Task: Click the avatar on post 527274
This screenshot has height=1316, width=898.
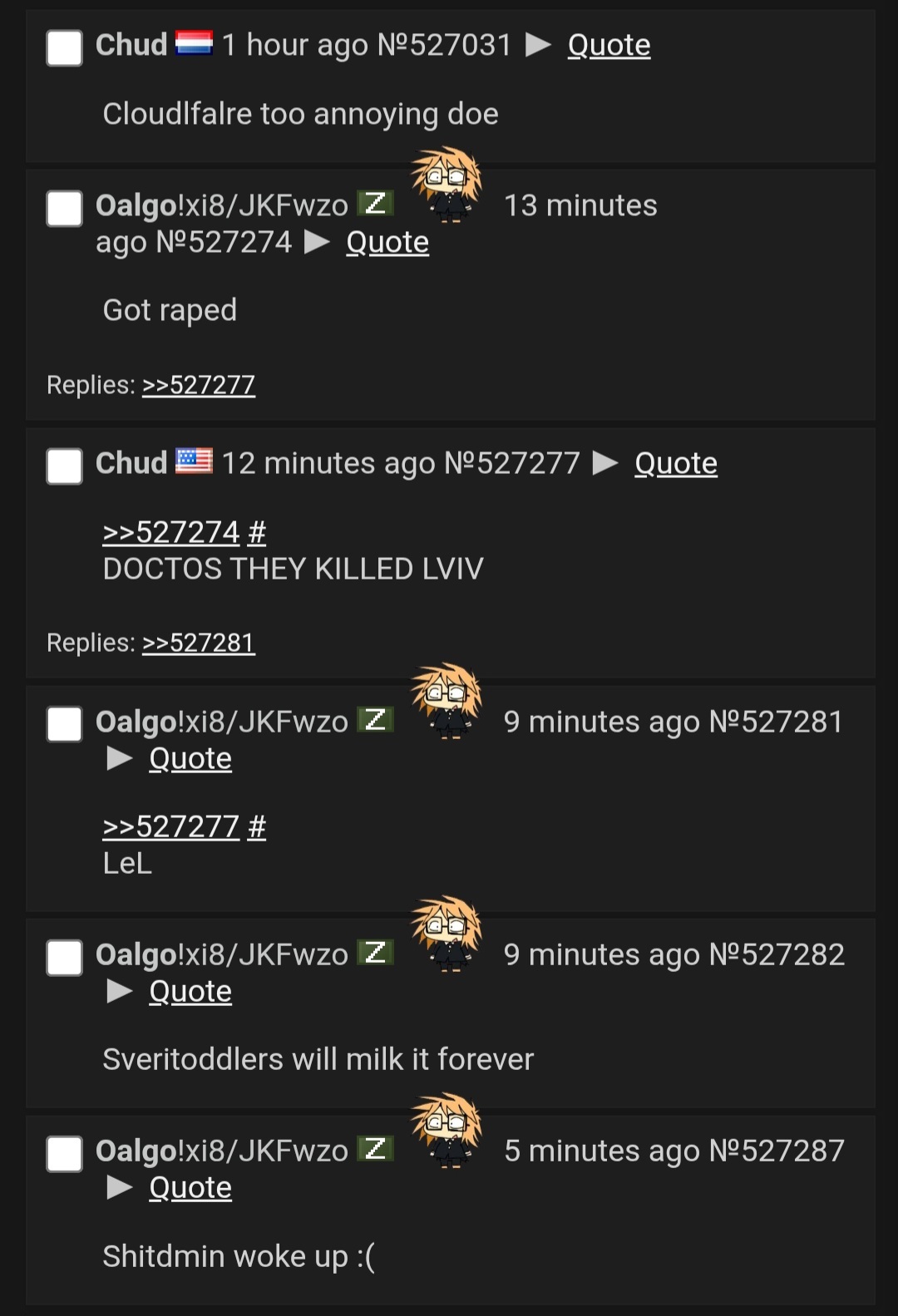Action: (x=447, y=185)
